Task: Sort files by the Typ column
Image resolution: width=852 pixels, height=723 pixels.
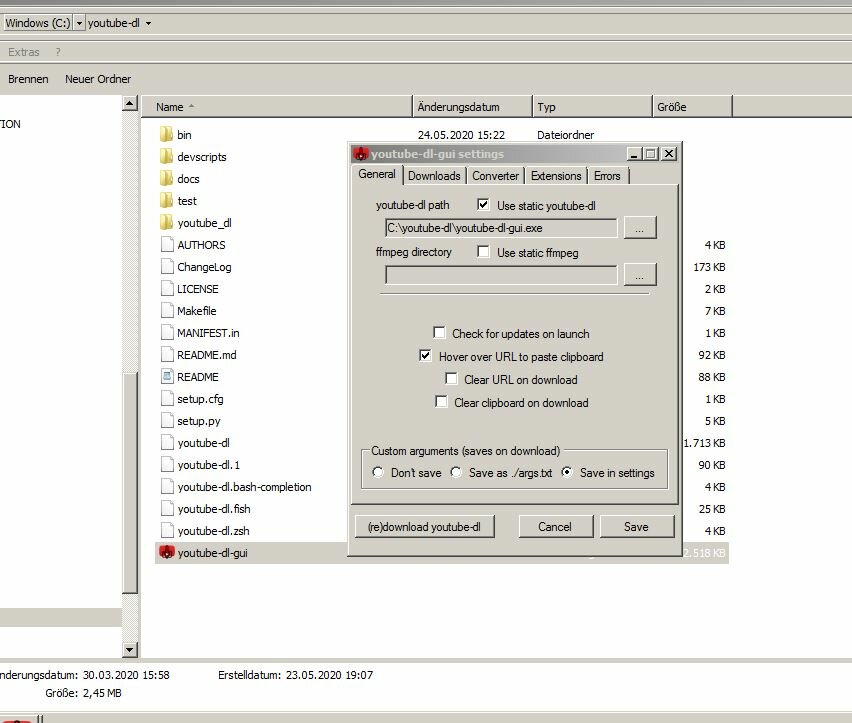Action: pyautogui.click(x=592, y=106)
